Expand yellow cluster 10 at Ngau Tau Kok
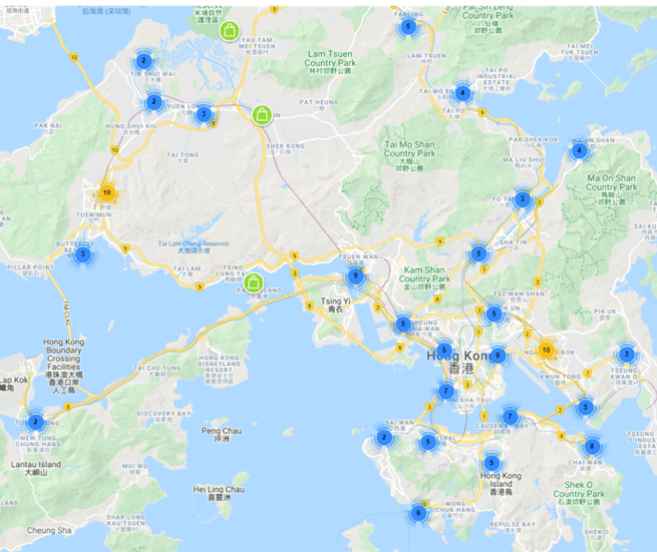Image resolution: width=657 pixels, height=552 pixels. 546,350
